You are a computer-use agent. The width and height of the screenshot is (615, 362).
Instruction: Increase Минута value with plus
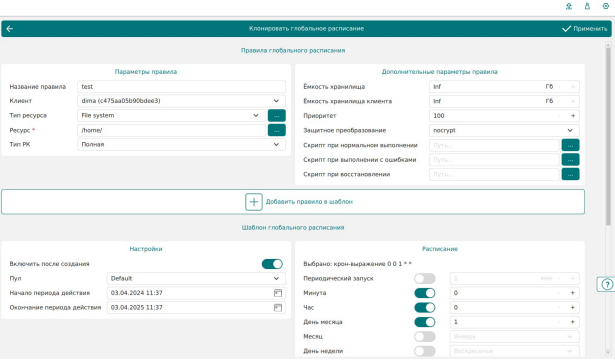point(573,293)
